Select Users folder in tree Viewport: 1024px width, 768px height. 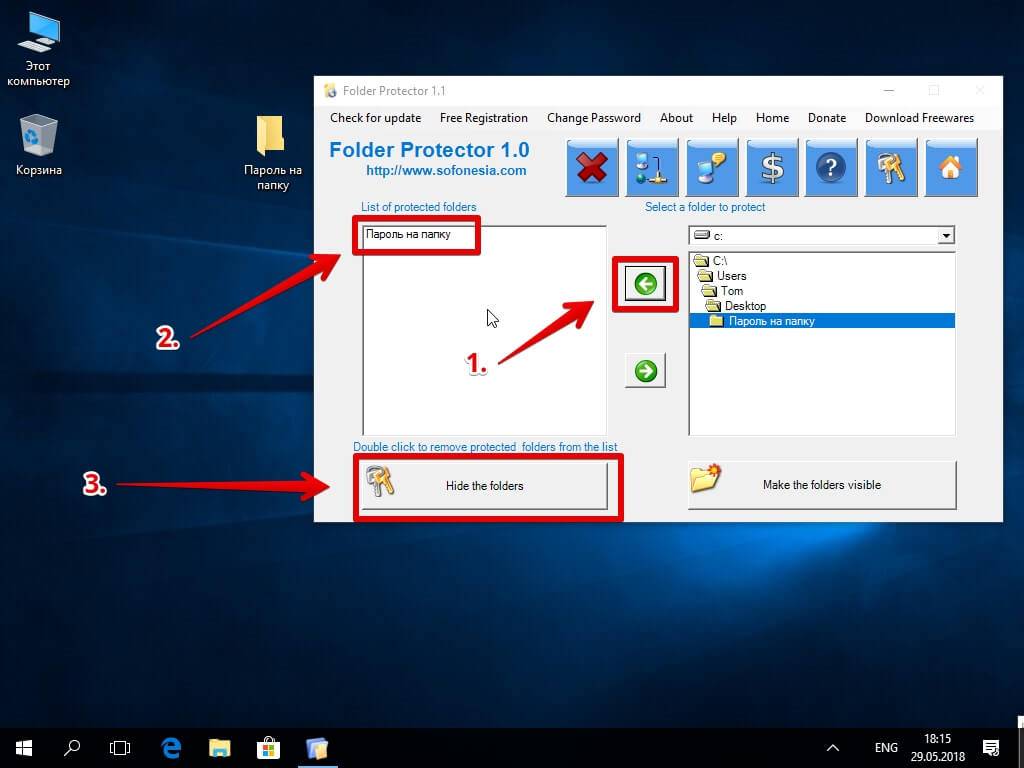pos(722,276)
